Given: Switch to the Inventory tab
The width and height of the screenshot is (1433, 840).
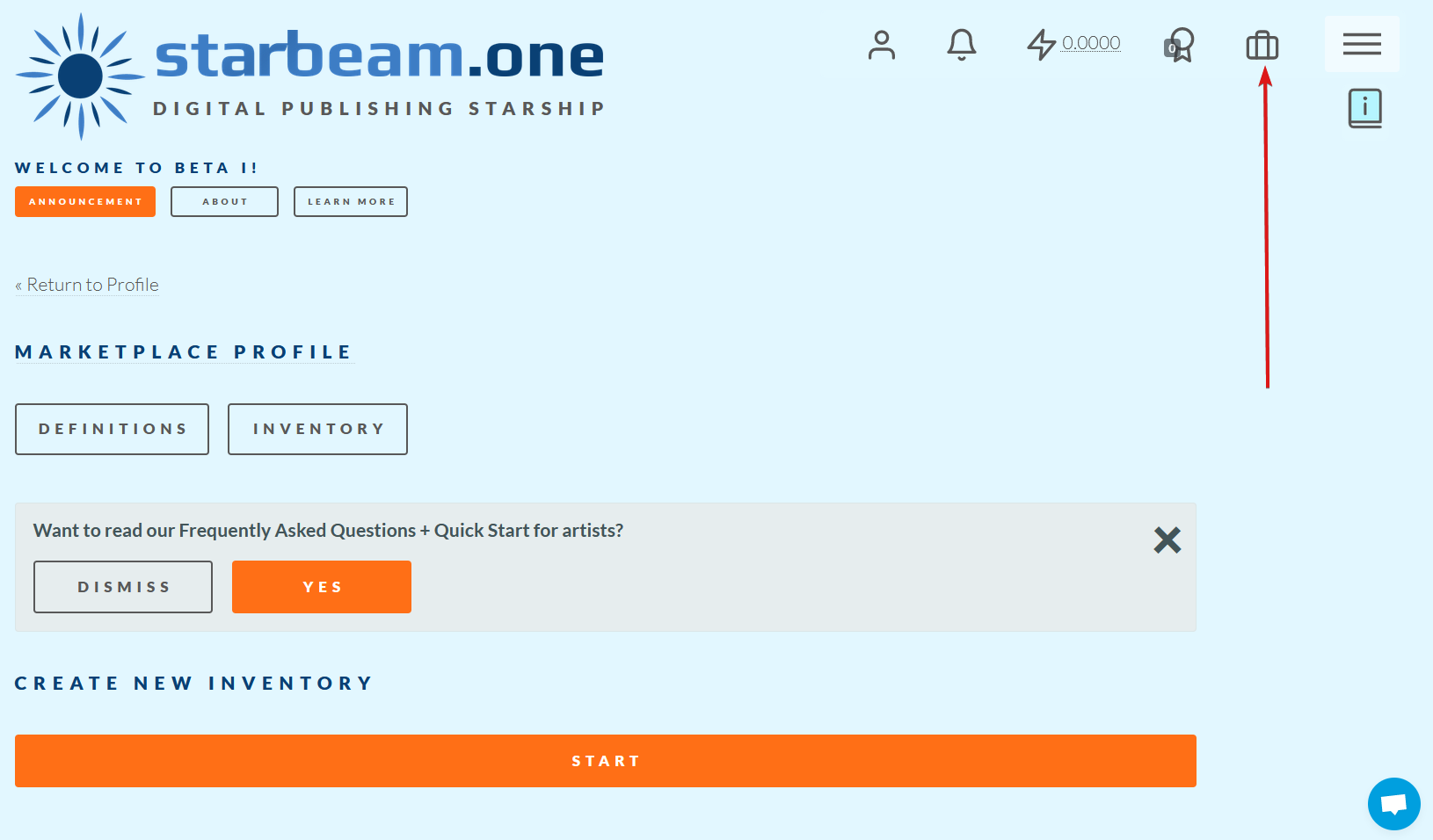Looking at the screenshot, I should click(x=317, y=429).
